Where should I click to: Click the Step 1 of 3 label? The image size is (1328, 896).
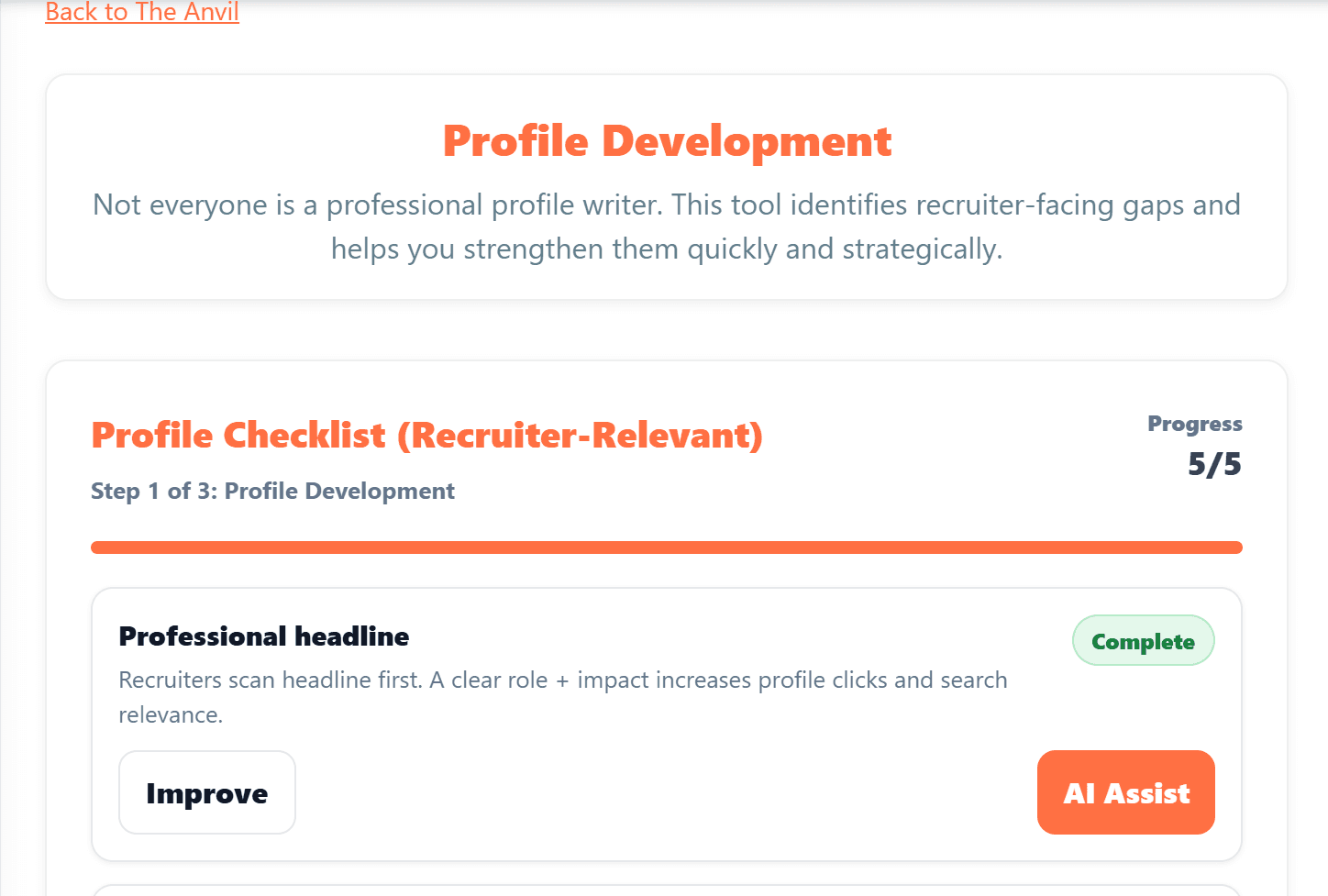pyautogui.click(x=272, y=491)
